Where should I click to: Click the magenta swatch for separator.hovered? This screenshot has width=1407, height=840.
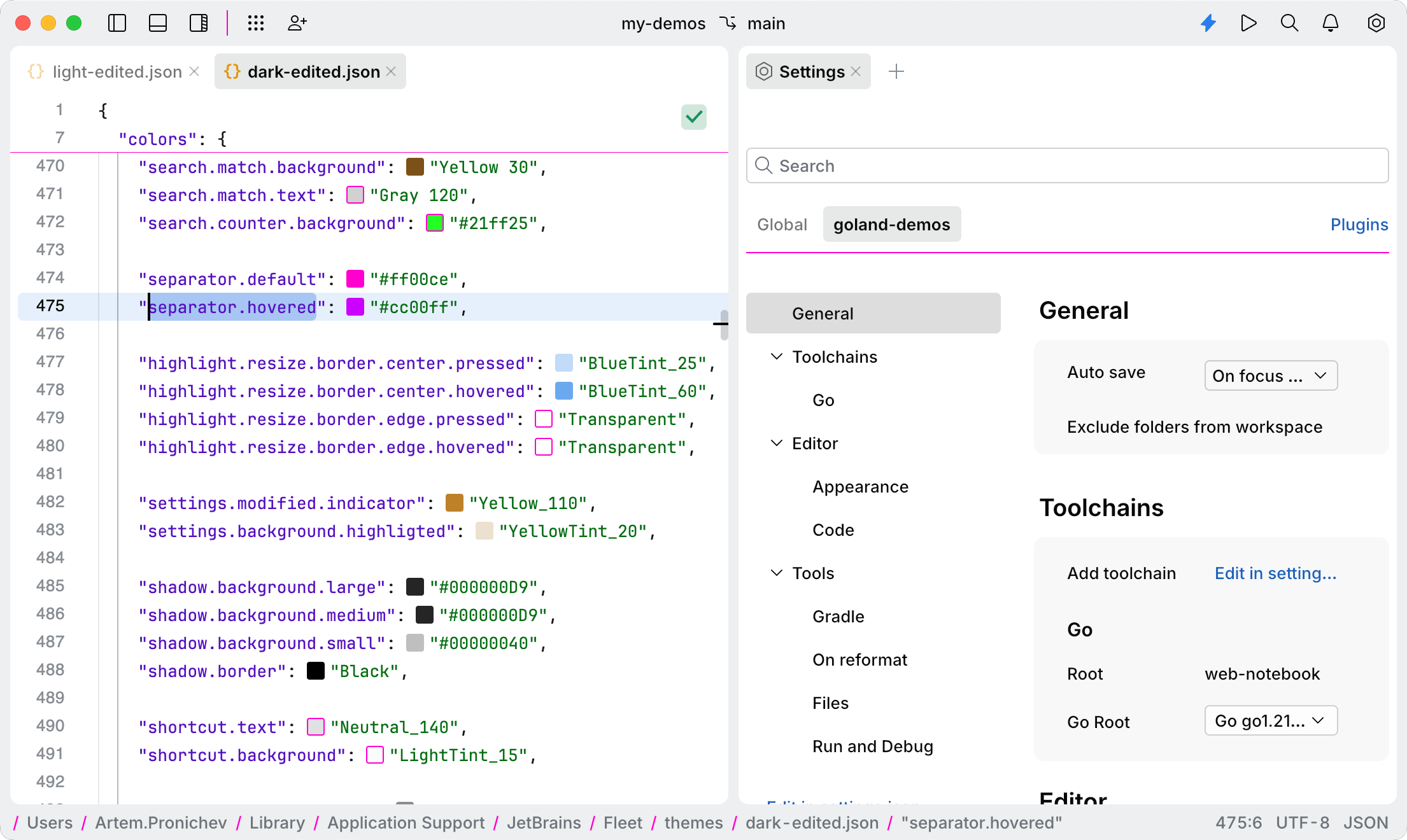355,307
